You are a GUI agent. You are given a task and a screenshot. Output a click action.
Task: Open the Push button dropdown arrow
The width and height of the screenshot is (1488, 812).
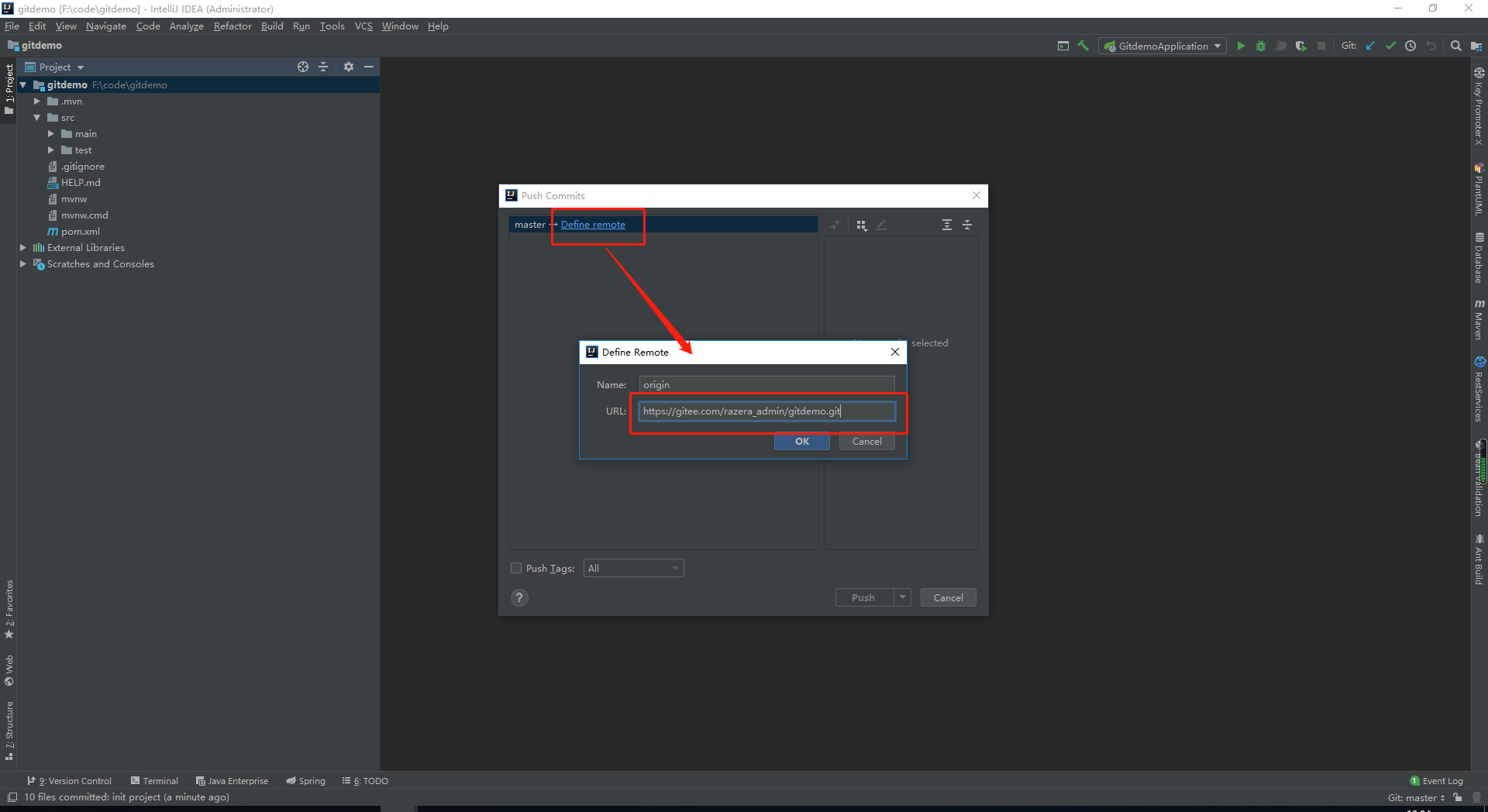click(x=902, y=597)
